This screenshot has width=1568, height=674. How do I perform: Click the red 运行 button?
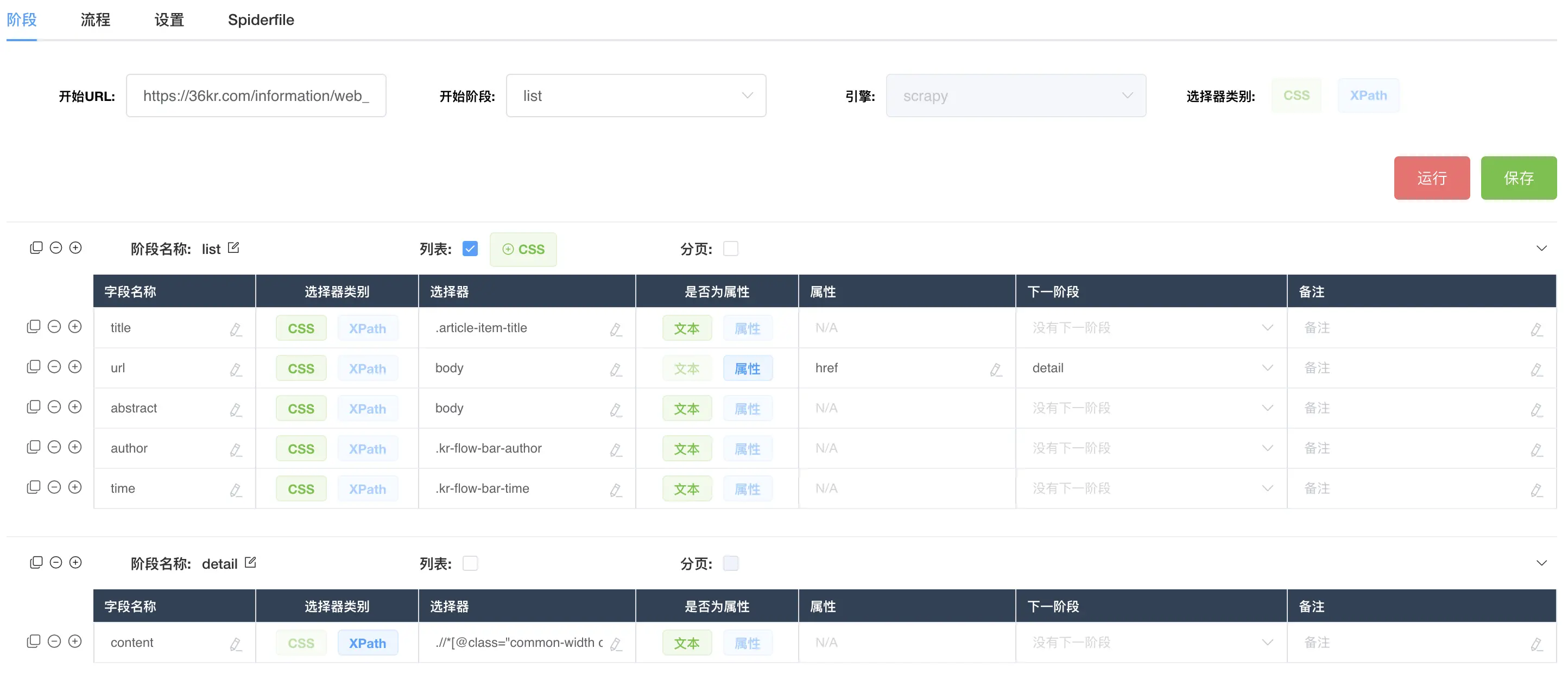[1431, 177]
